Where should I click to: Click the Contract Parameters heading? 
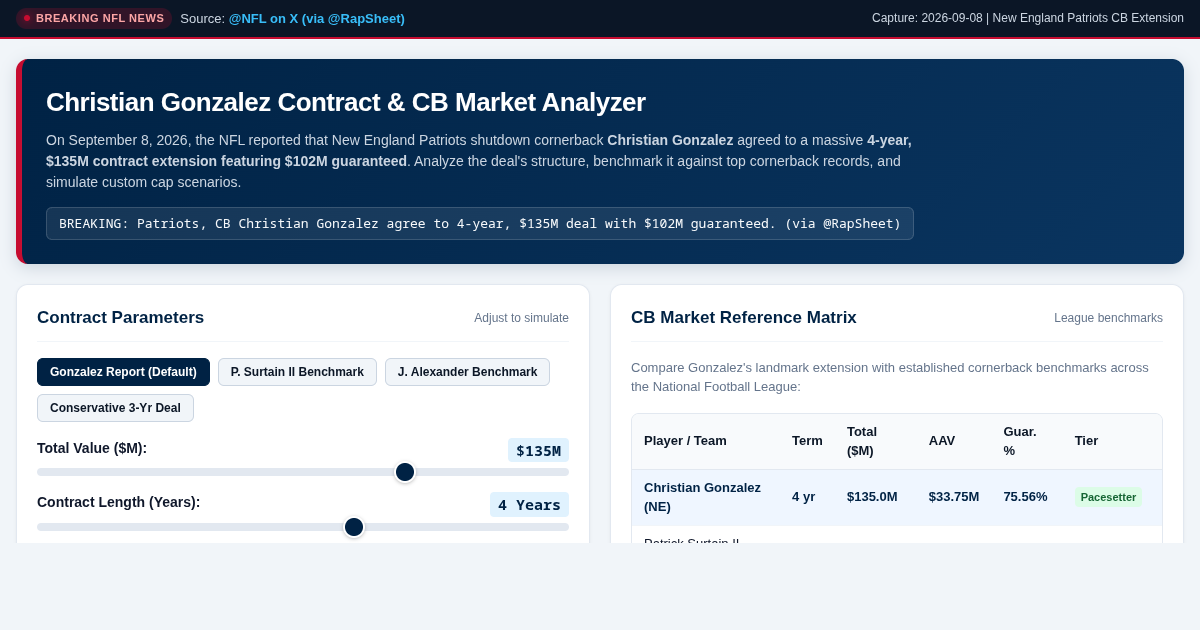120,318
